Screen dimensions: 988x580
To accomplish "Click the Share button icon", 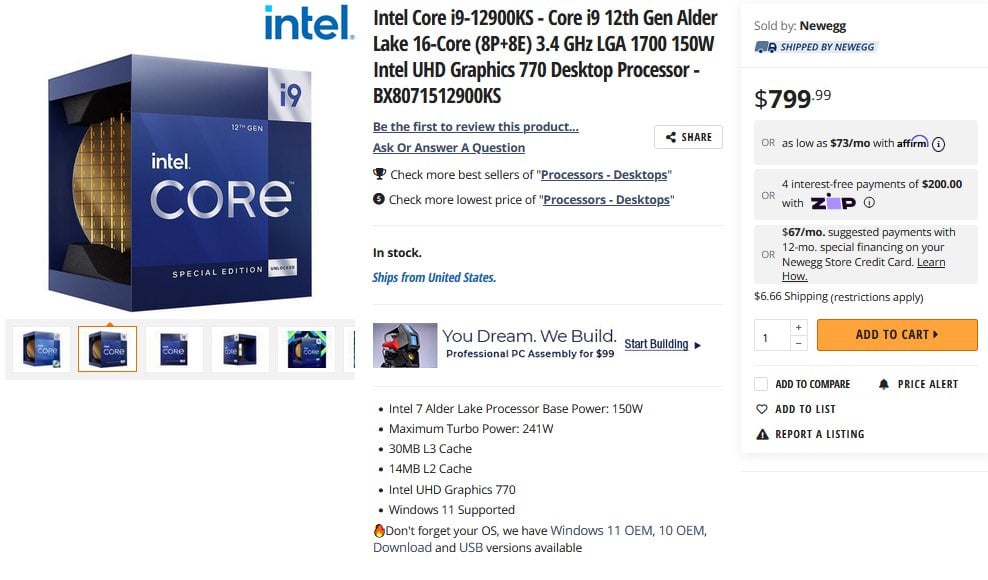I will [670, 137].
